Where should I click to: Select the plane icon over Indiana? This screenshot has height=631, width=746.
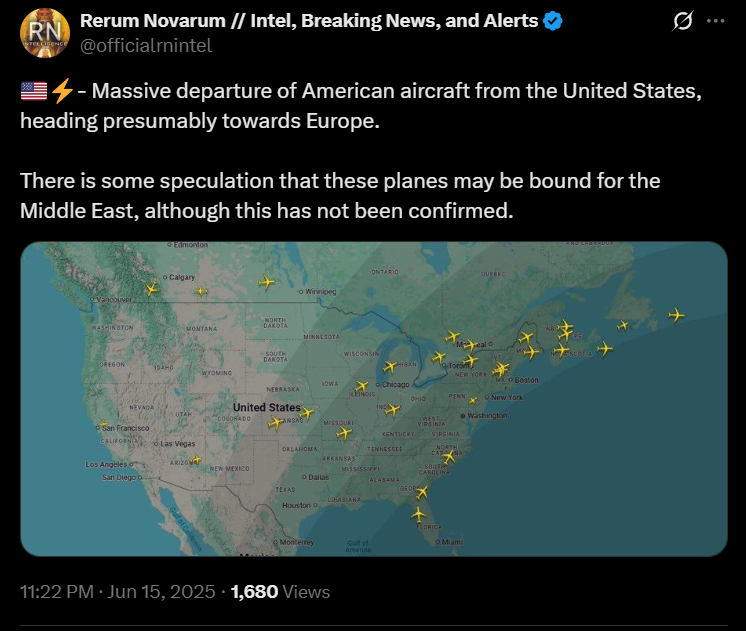click(x=393, y=409)
